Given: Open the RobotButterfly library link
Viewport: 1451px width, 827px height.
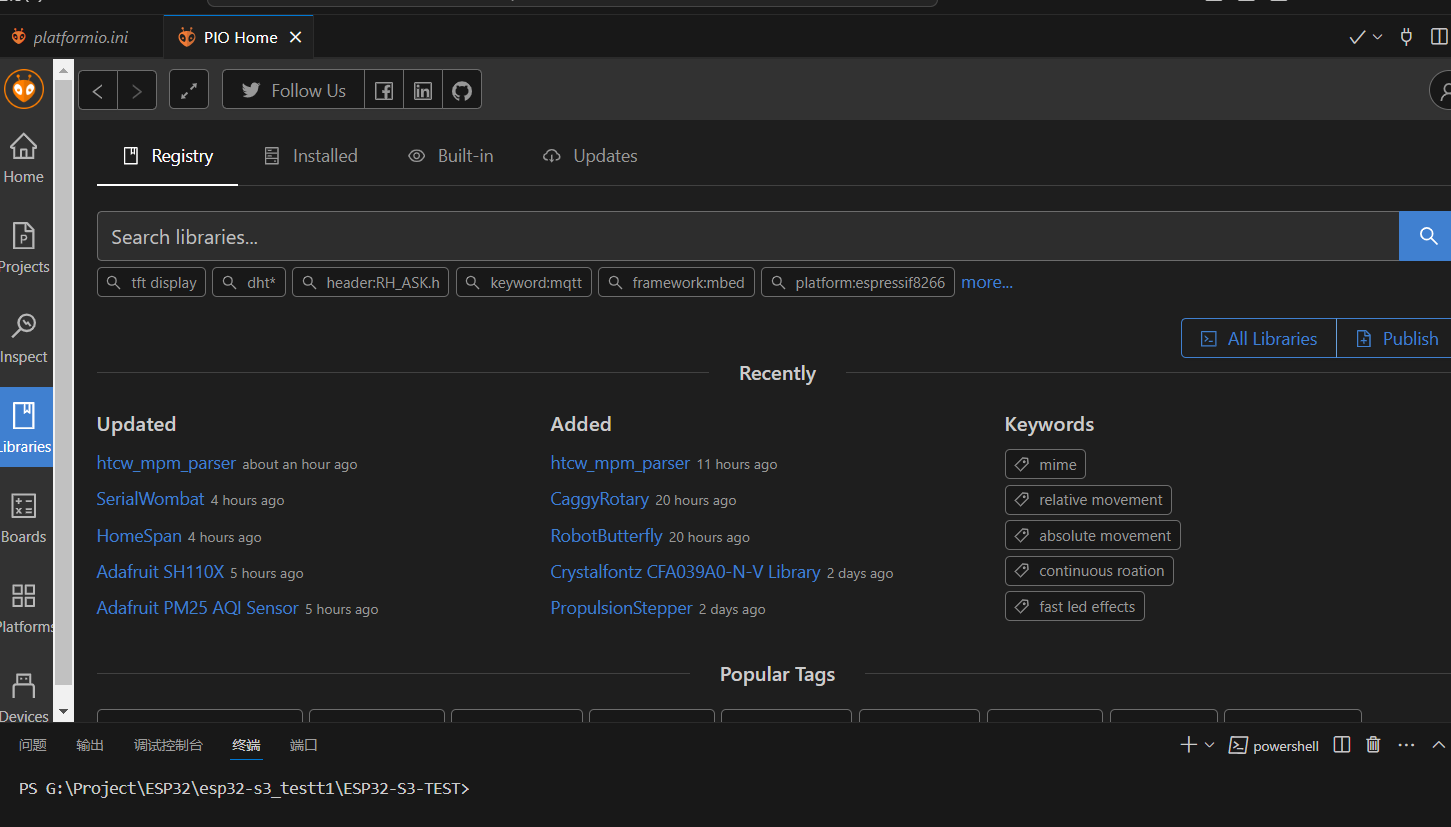Looking at the screenshot, I should (606, 536).
